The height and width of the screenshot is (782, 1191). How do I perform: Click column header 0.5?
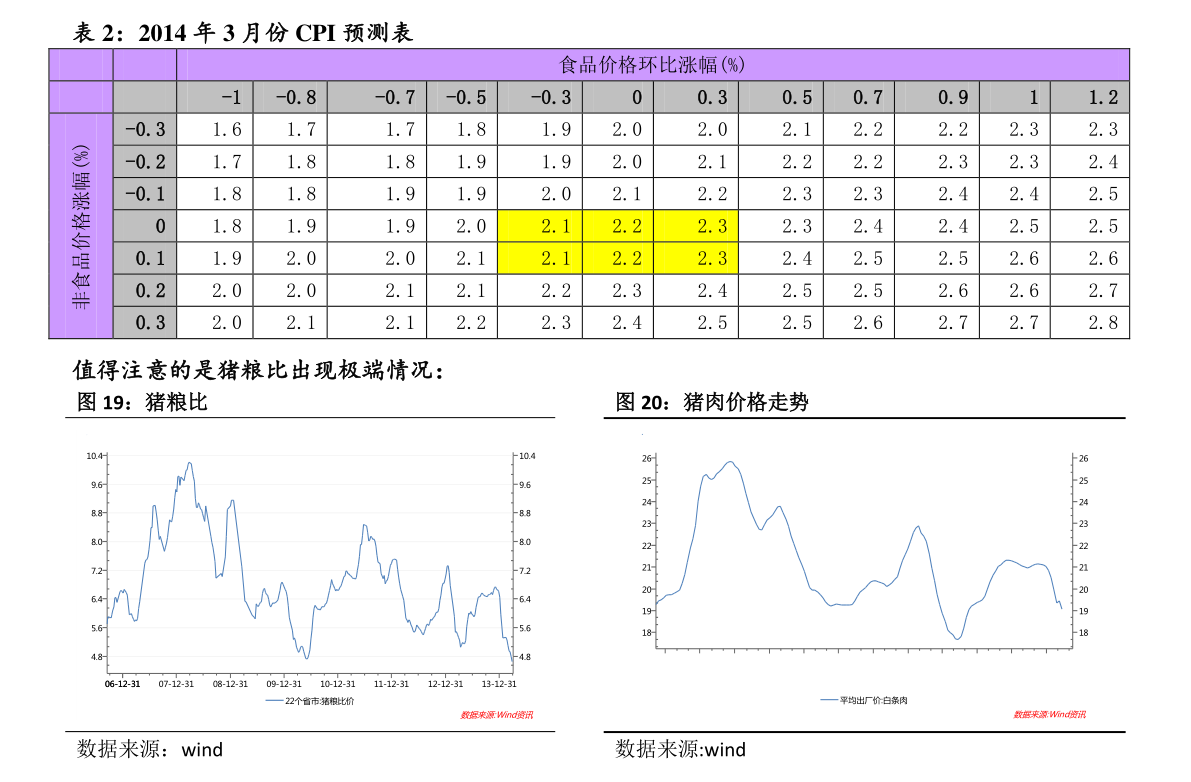(x=781, y=97)
